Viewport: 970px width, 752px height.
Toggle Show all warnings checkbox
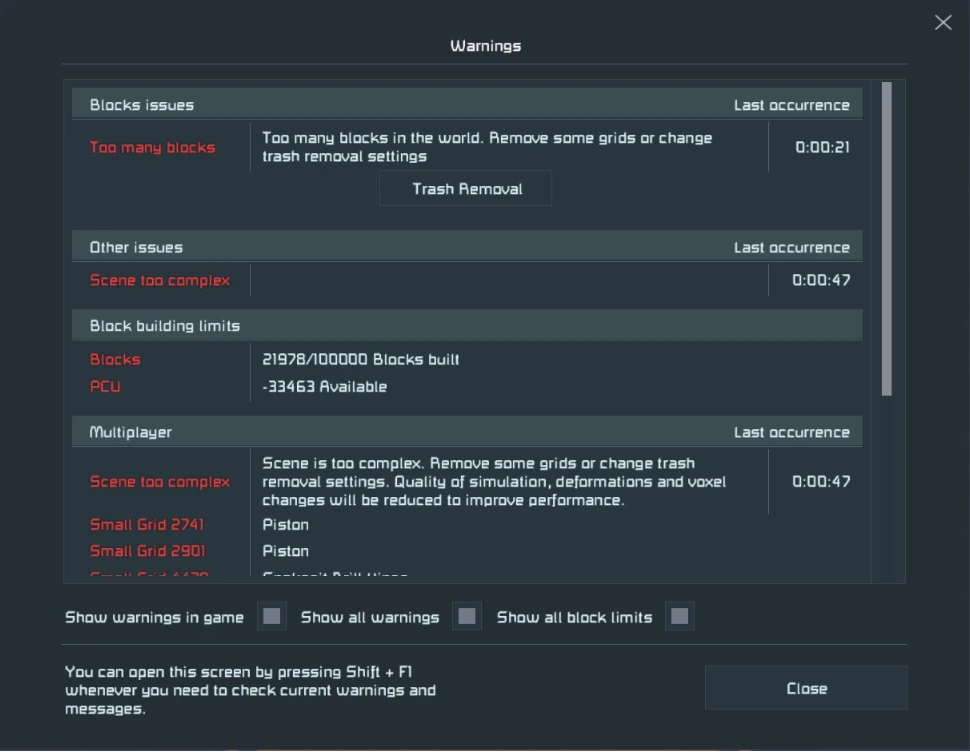click(x=467, y=617)
